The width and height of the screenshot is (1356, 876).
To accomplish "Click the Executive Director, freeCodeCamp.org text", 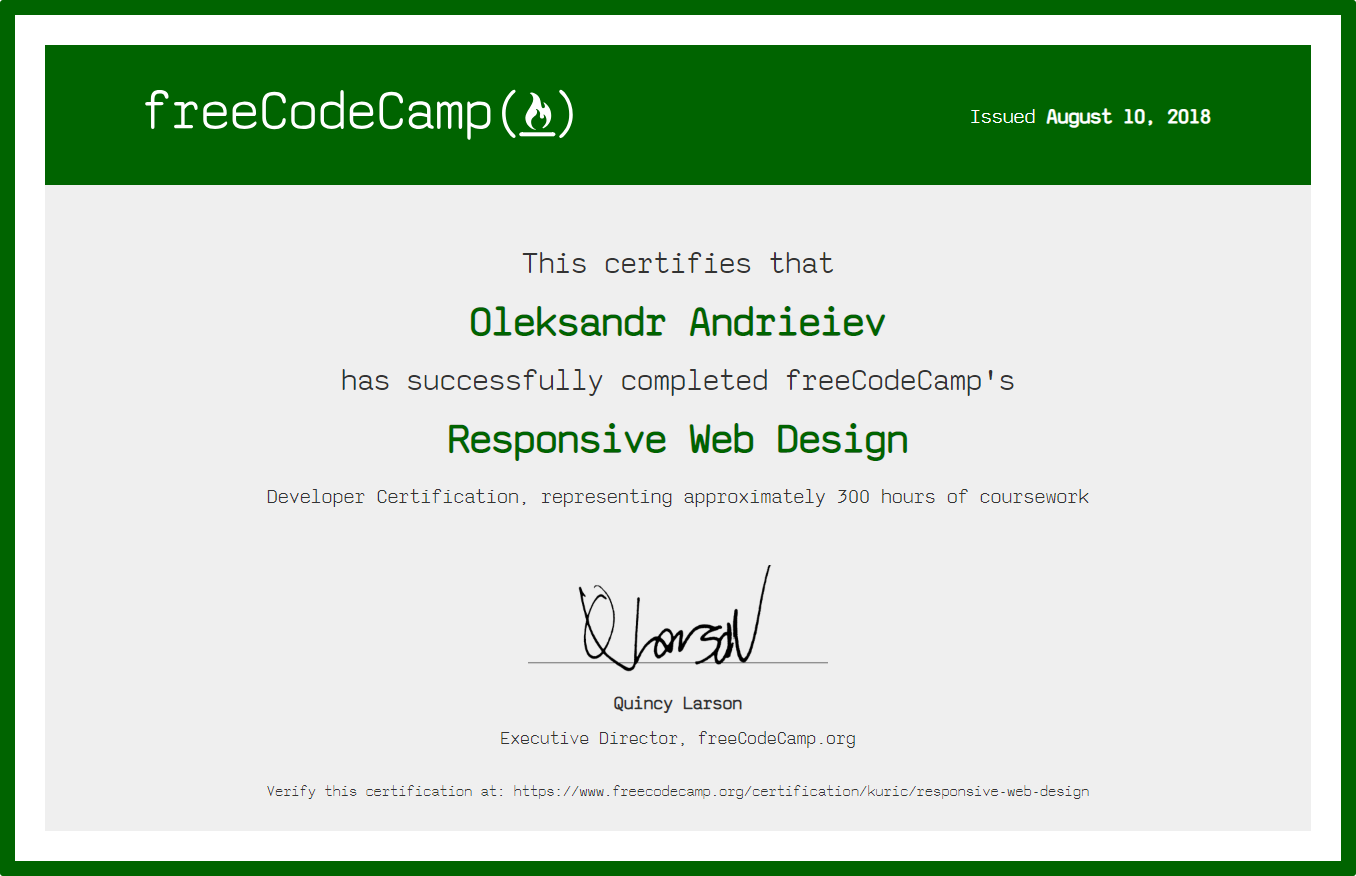I will click(x=677, y=738).
